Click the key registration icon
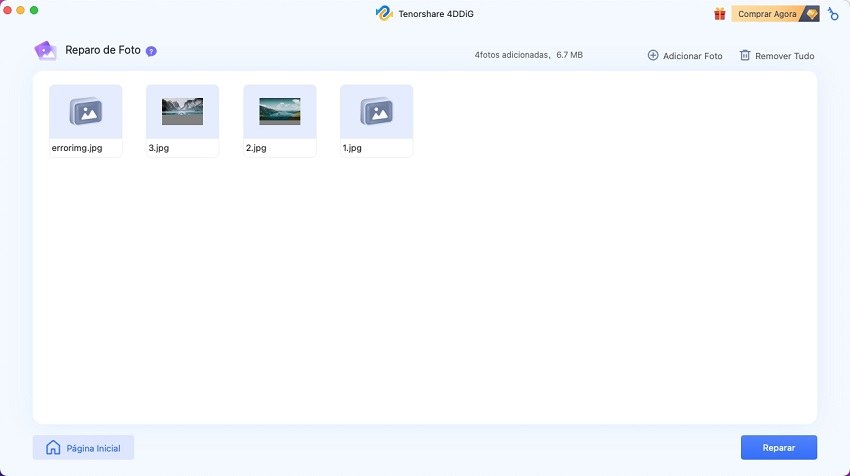The image size is (850, 476). click(x=833, y=14)
